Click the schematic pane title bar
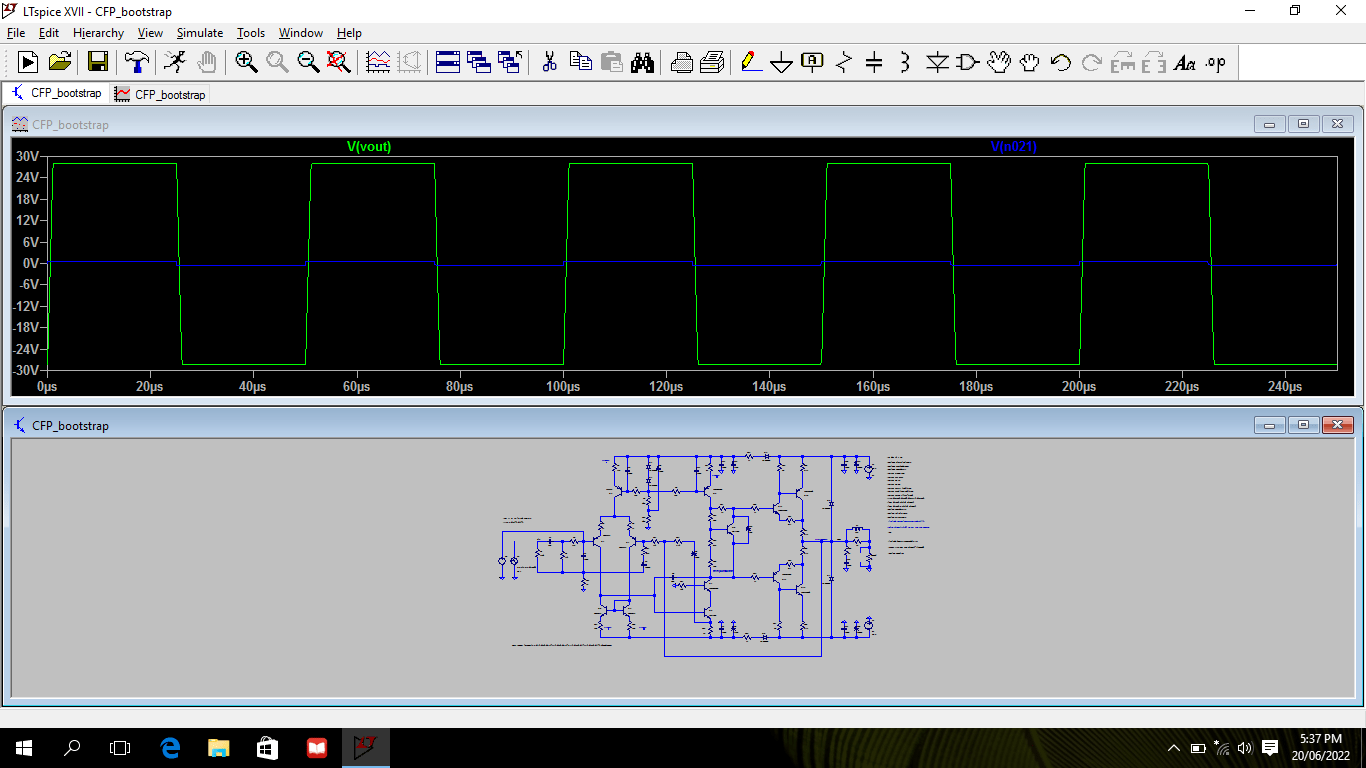Viewport: 1366px width, 768px height. point(683,425)
